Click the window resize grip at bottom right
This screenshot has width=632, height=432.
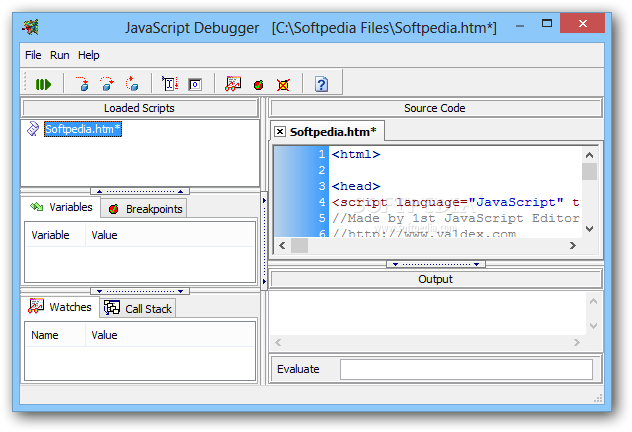coord(598,399)
